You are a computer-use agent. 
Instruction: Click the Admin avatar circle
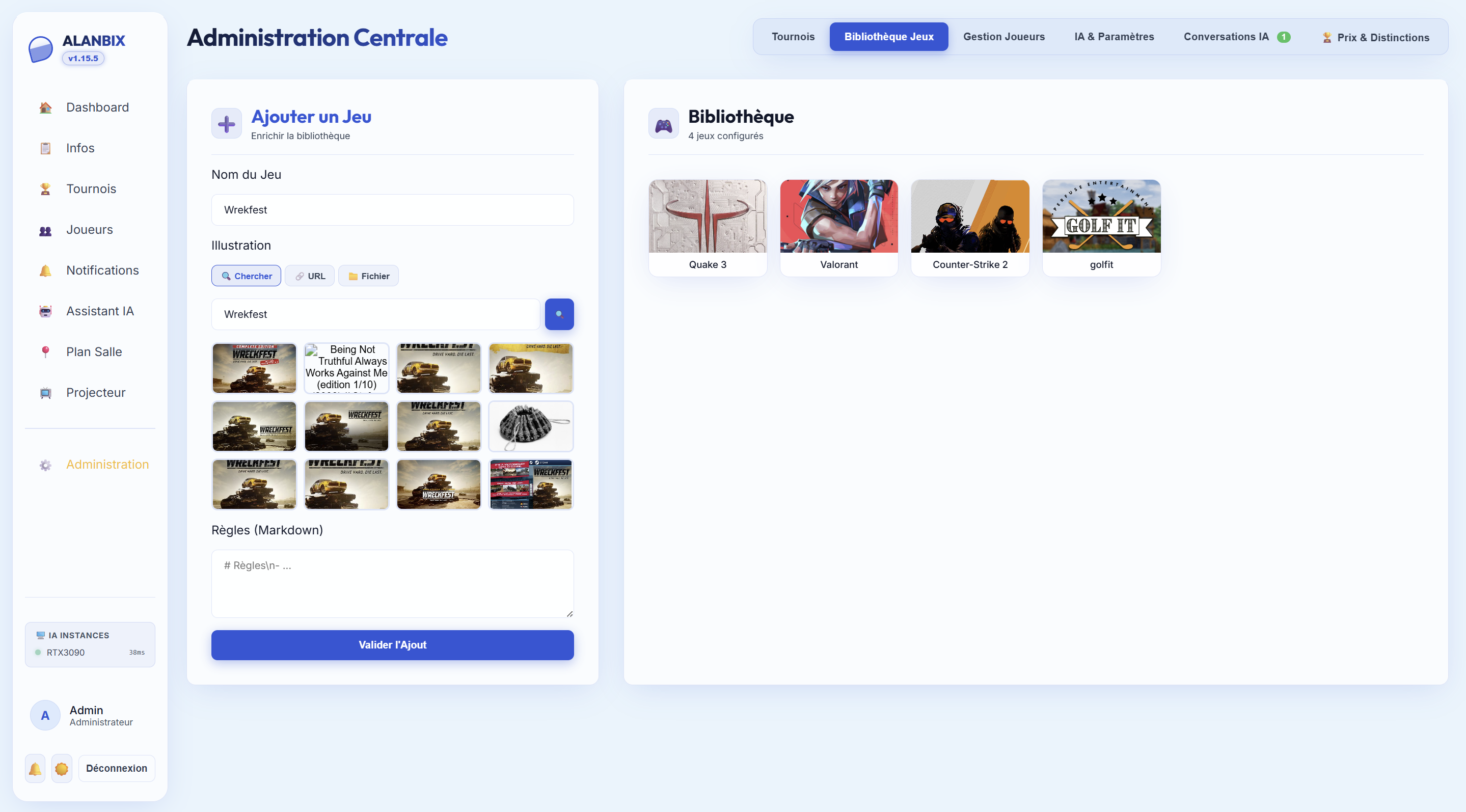pyautogui.click(x=45, y=716)
